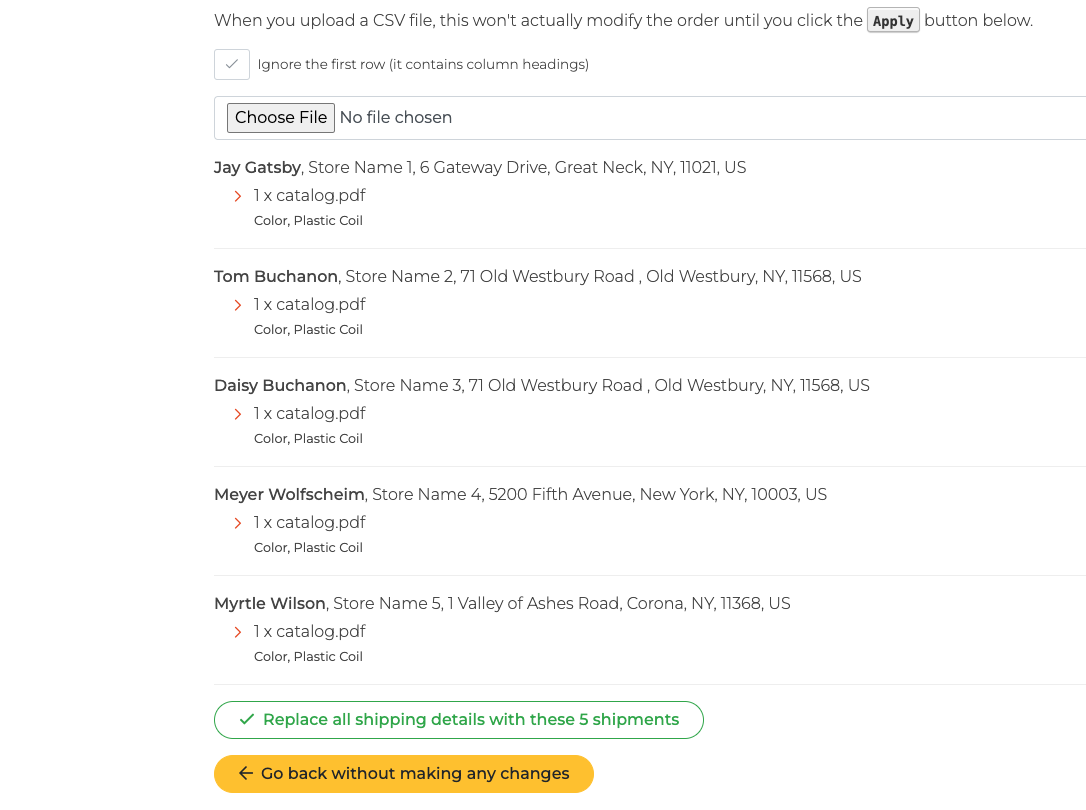
Task: Open Myrtle Wilson's '1 x catalog.pdf' item
Action: tap(310, 631)
